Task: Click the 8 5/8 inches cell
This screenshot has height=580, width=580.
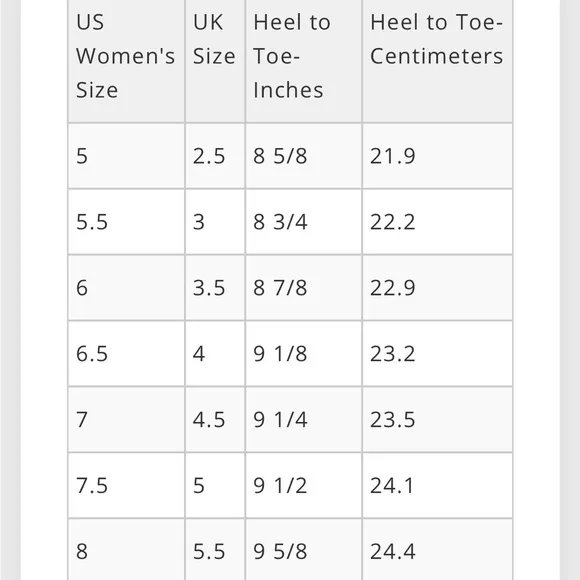Action: pyautogui.click(x=303, y=156)
